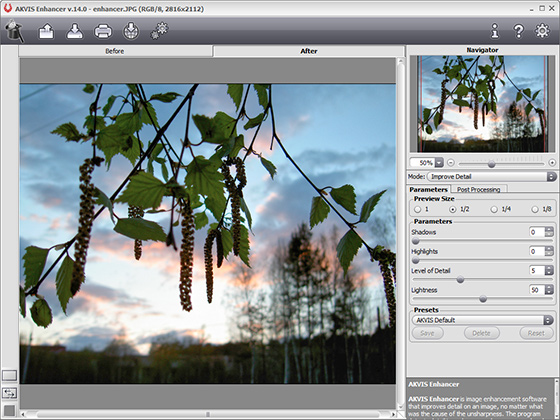Click the open image upload icon

[x=46, y=31]
